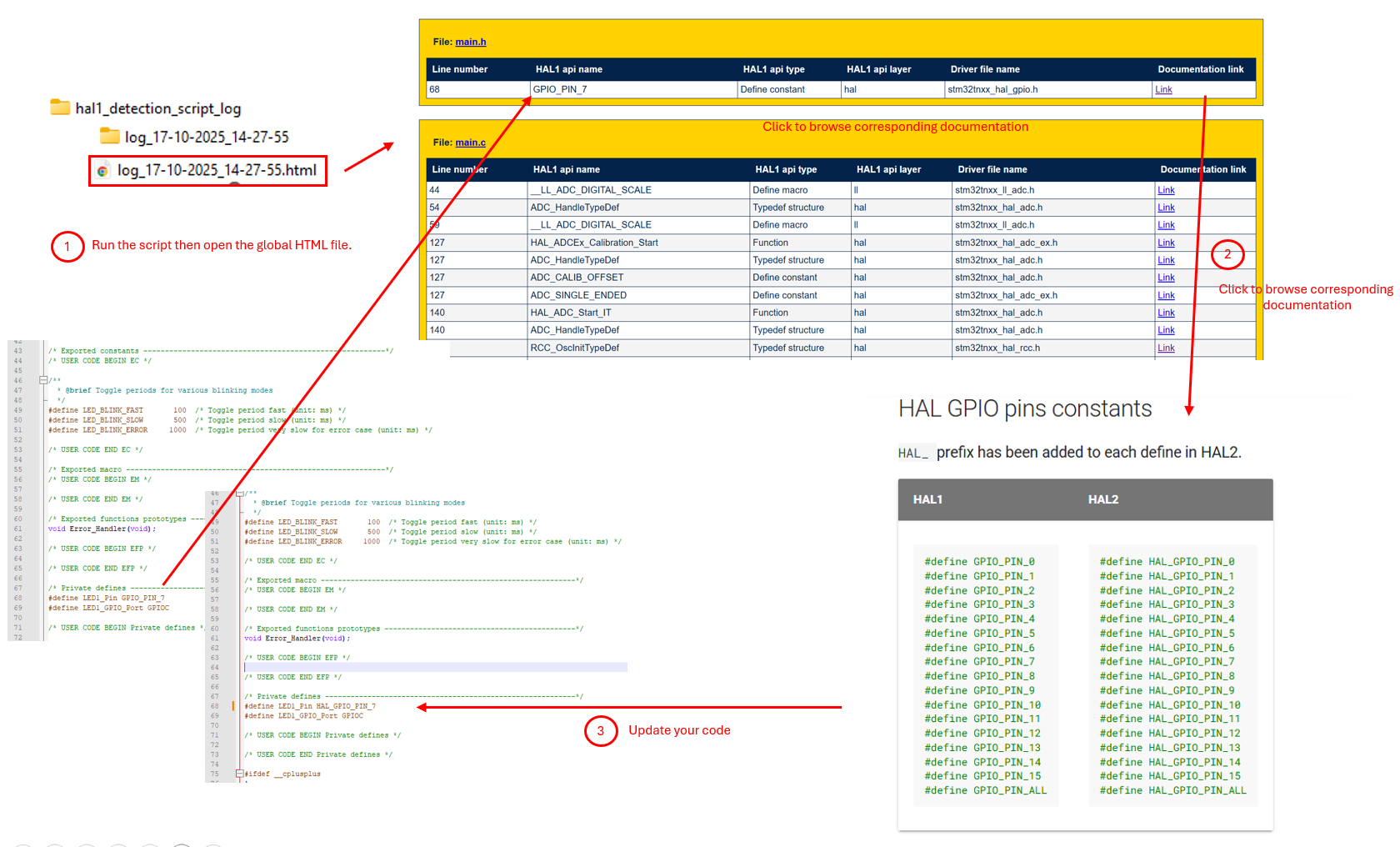
Task: Click the Chrome icon of the HTML log file
Action: coord(102,171)
